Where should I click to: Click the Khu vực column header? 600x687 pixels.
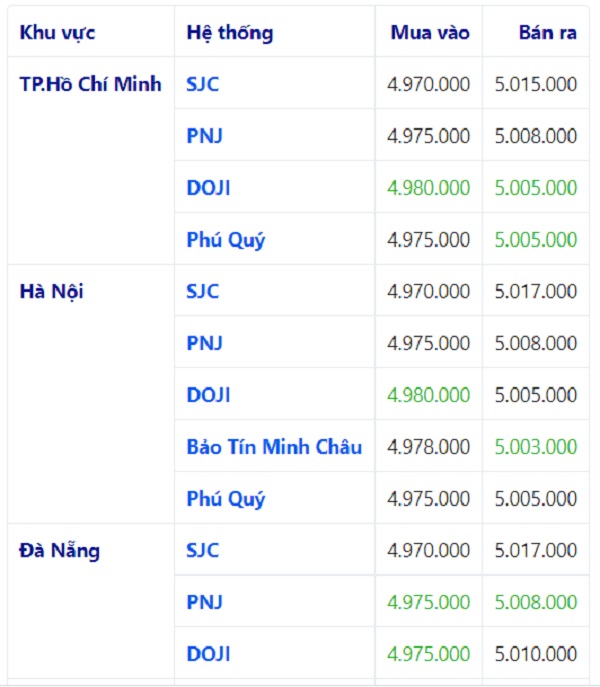(58, 33)
